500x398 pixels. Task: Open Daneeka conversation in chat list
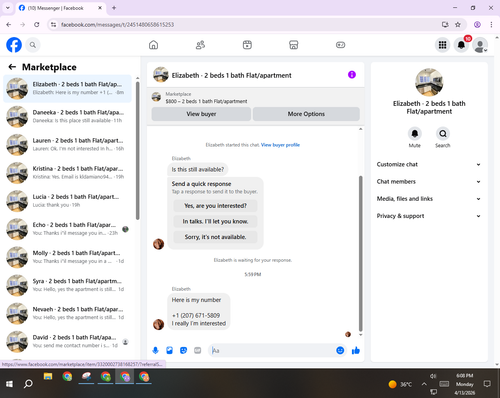point(67,116)
